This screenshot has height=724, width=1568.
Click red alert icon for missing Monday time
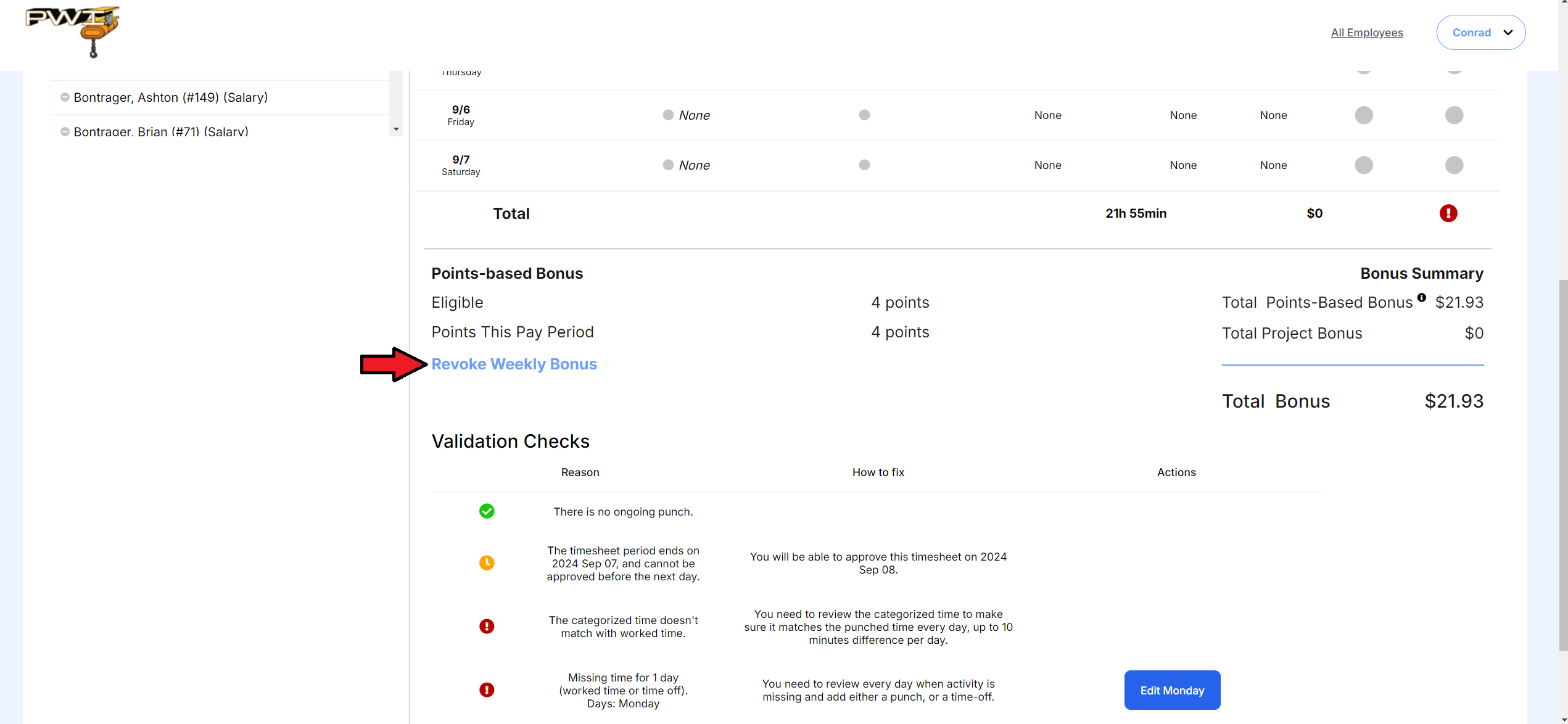point(487,690)
